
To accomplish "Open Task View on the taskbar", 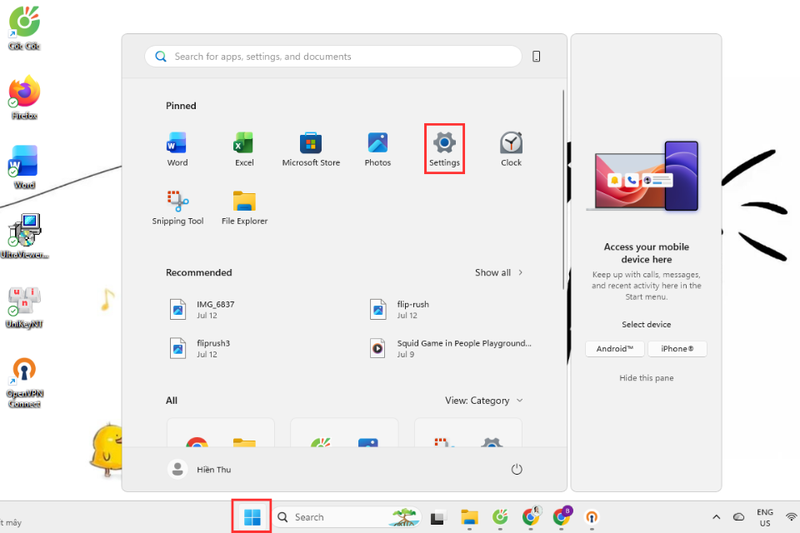I will tap(437, 518).
